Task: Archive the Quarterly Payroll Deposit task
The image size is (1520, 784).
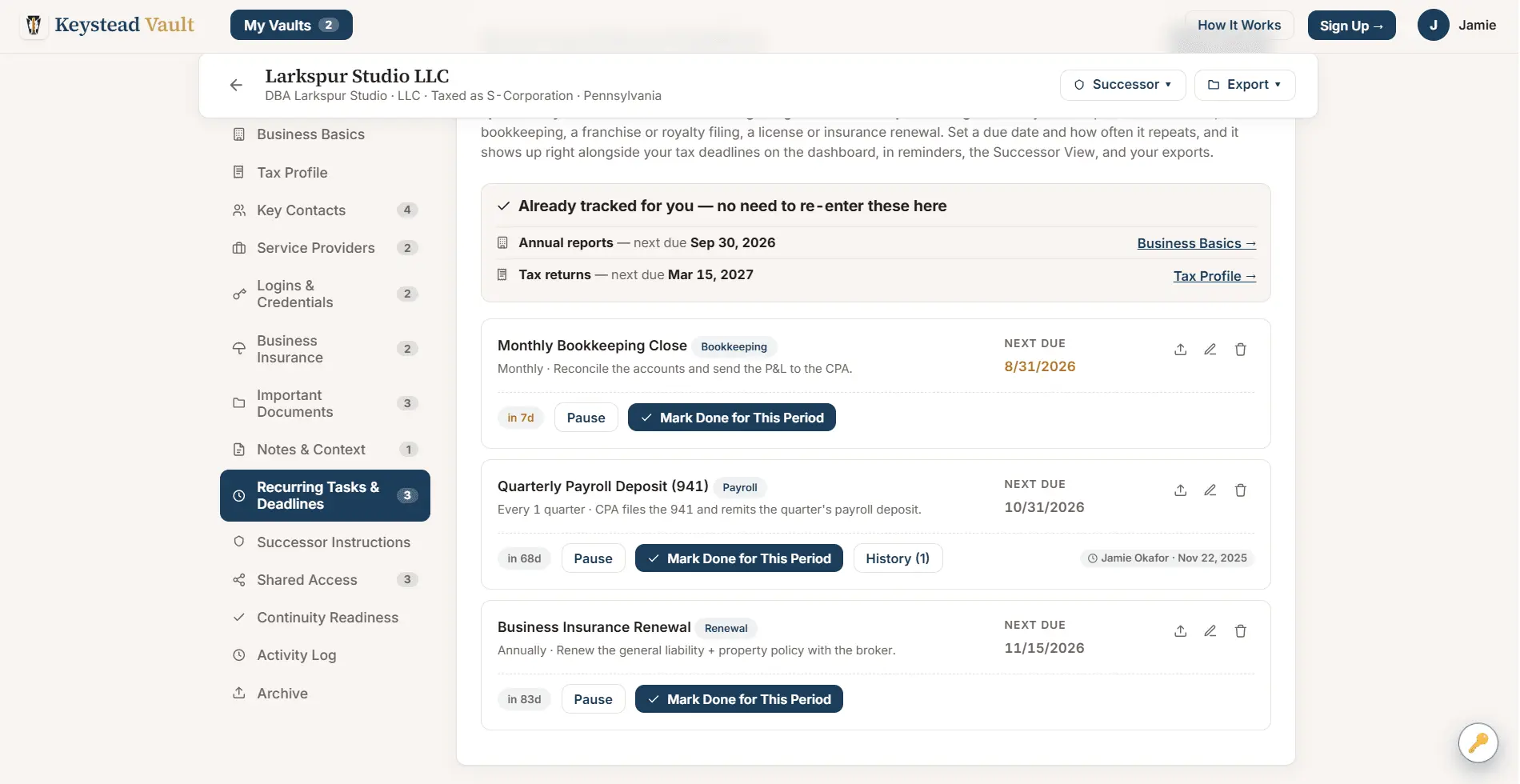Action: coord(1180,490)
